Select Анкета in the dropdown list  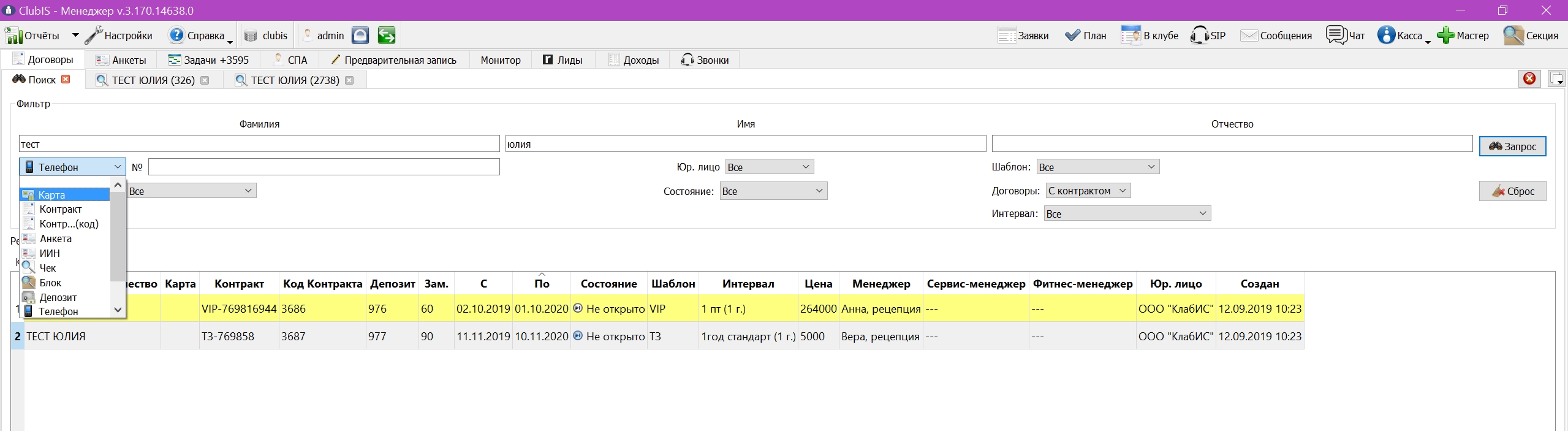coord(65,238)
